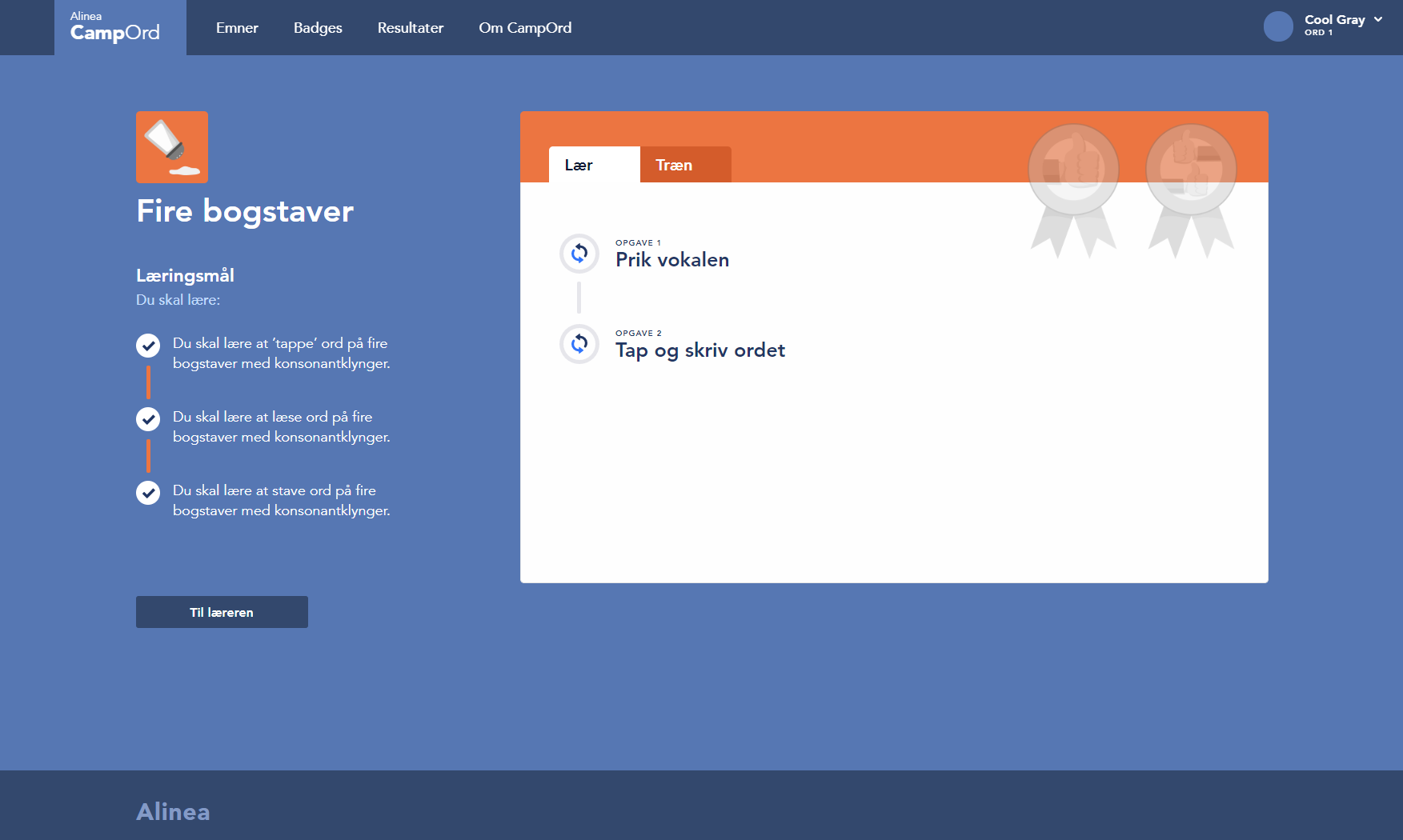Open the Cool Gray profile name dropdown
This screenshot has width=1403, height=840.
click(1334, 20)
